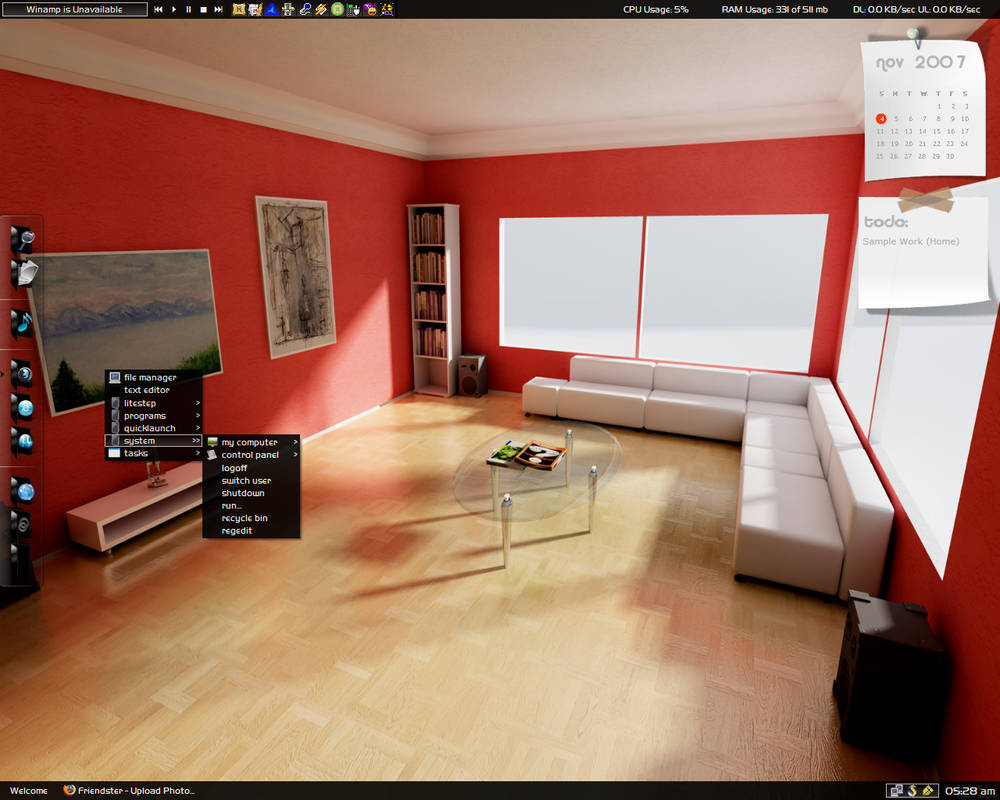Skip to previous track in Winamp controls
The width and height of the screenshot is (1000, 800).
158,10
